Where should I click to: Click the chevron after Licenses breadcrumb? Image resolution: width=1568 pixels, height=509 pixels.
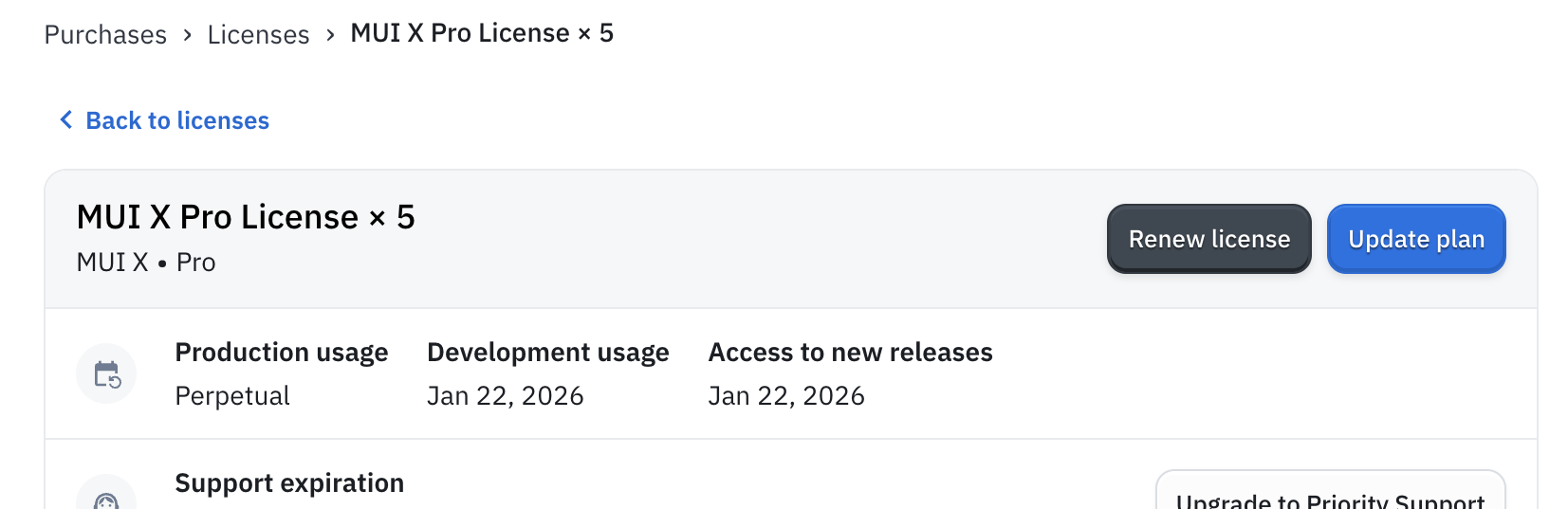coord(330,35)
